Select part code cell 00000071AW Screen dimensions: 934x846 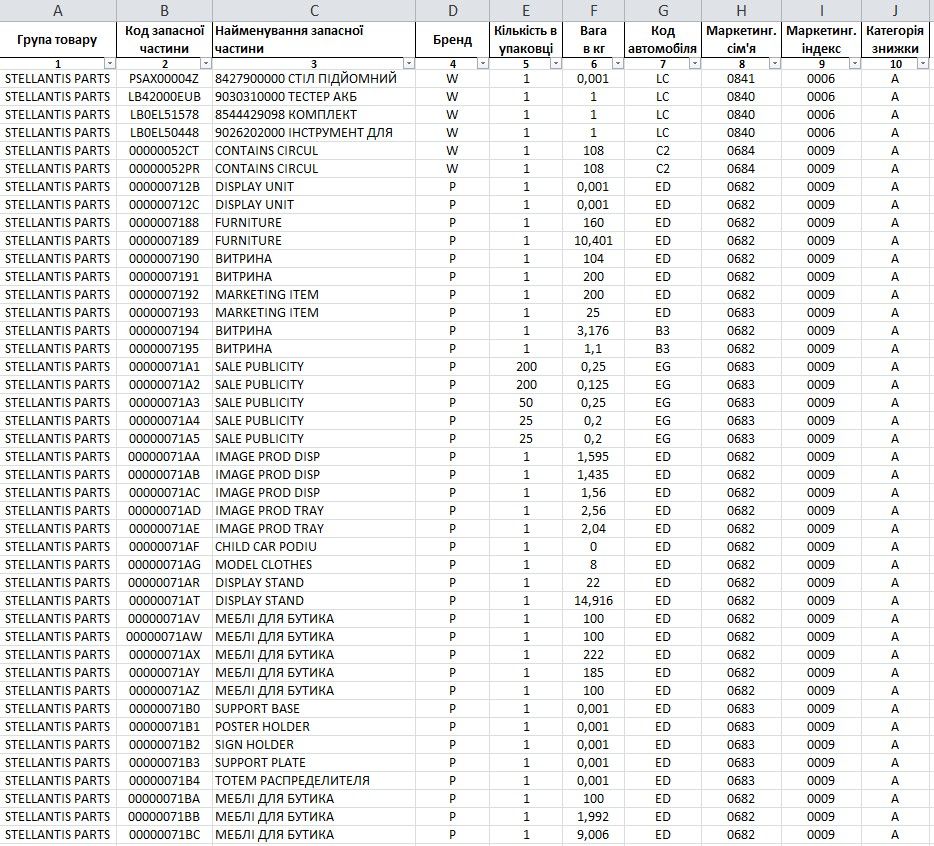click(x=164, y=637)
